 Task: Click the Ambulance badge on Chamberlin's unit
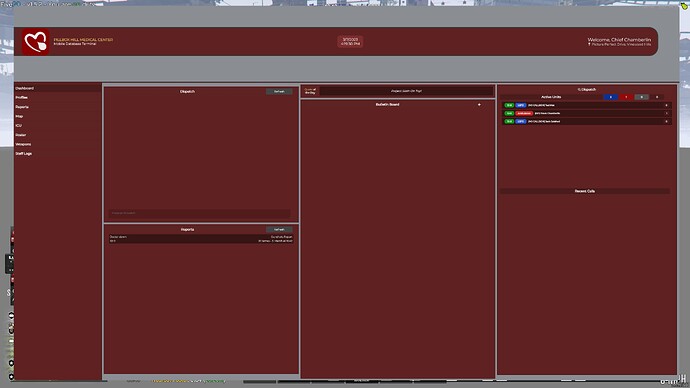pyautogui.click(x=524, y=113)
